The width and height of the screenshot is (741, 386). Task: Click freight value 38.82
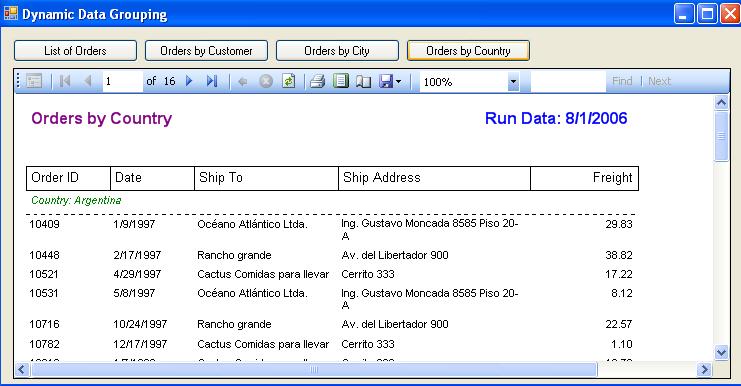(x=619, y=255)
